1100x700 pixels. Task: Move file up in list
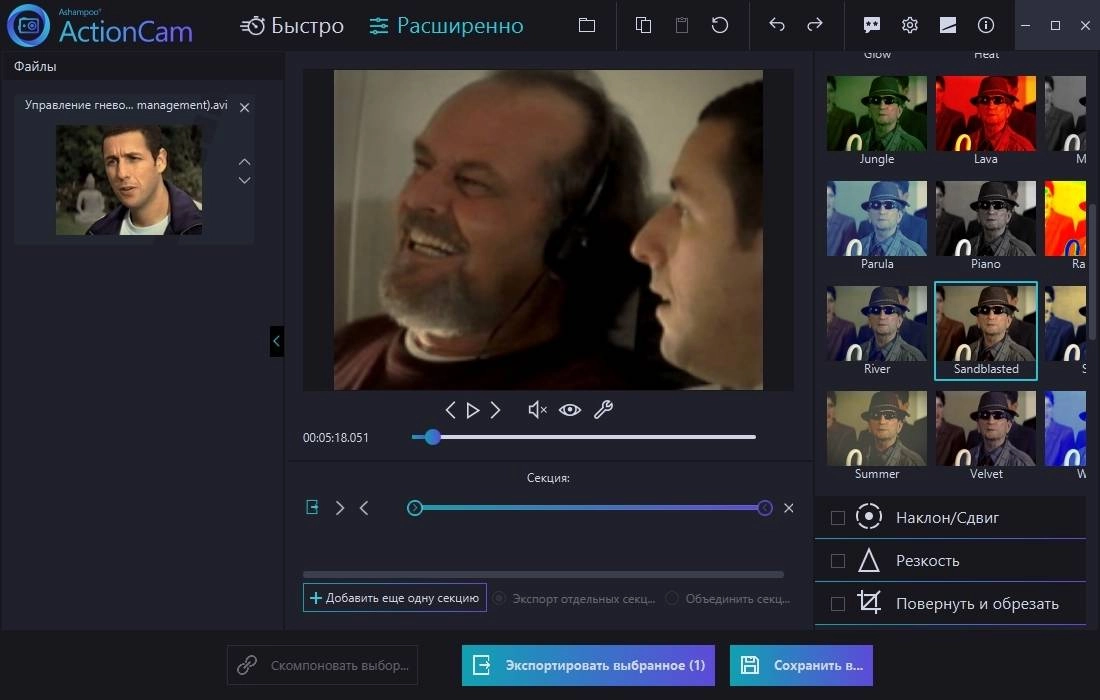click(244, 162)
